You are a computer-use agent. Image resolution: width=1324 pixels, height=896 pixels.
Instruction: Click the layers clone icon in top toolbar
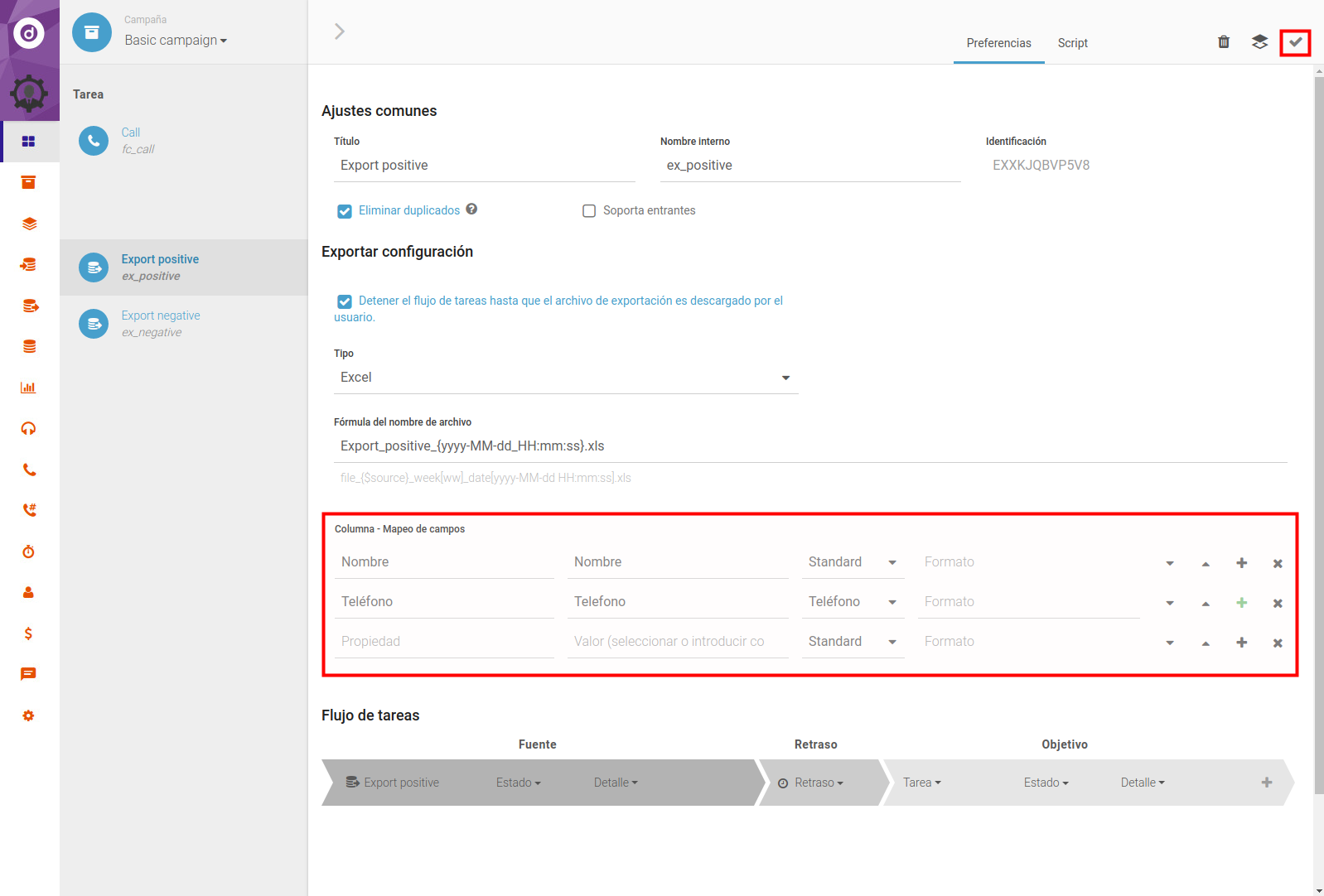click(x=1259, y=42)
